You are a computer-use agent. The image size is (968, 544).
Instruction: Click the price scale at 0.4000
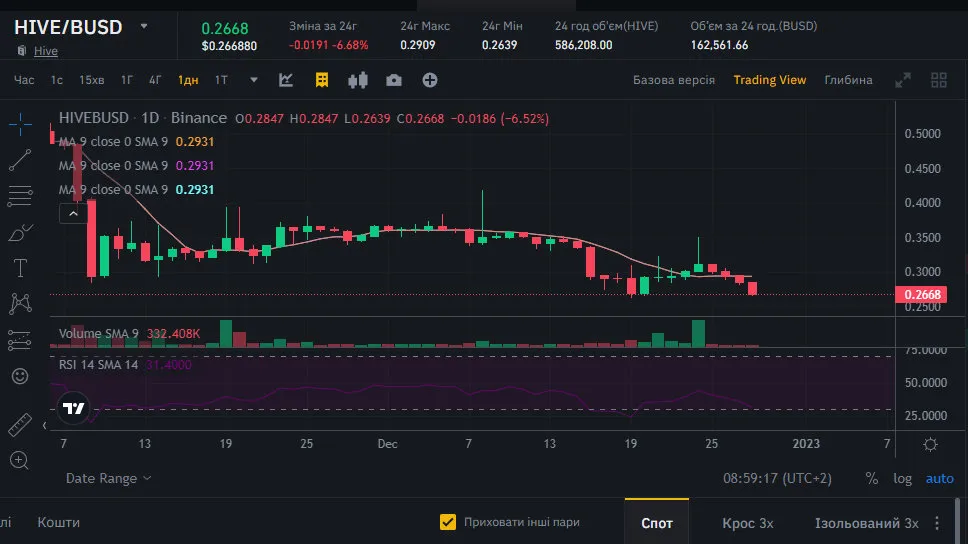coord(922,203)
